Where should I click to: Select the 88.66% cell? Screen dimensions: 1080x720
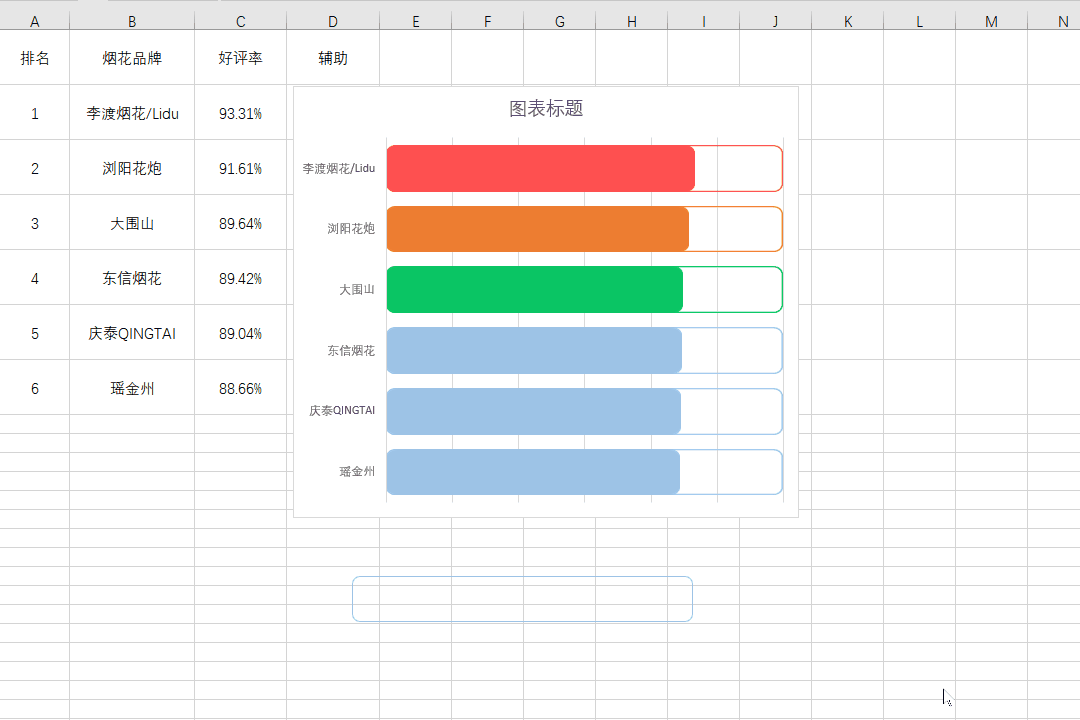pyautogui.click(x=240, y=389)
